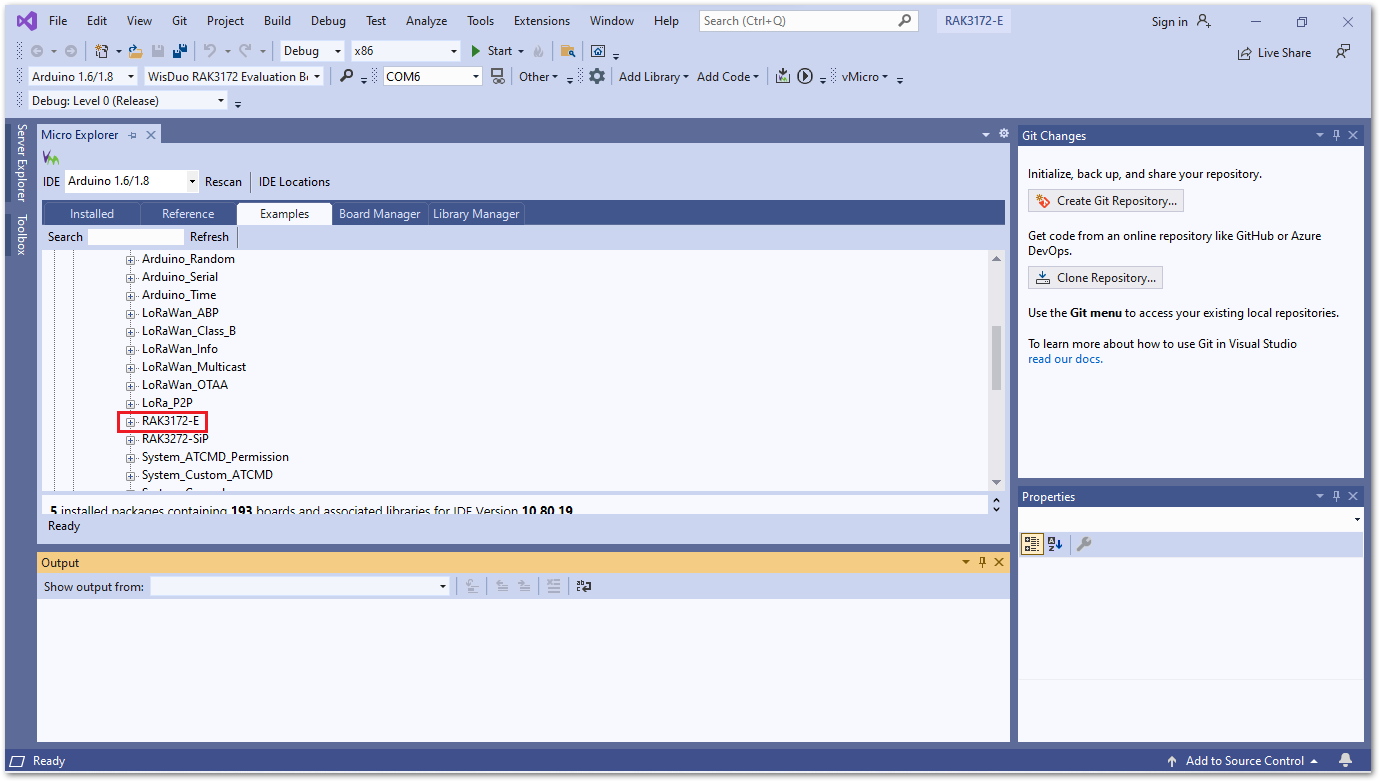Screen dimensions: 1380x782
Task: Open the vMicro settings gear icon
Action: (x=597, y=76)
